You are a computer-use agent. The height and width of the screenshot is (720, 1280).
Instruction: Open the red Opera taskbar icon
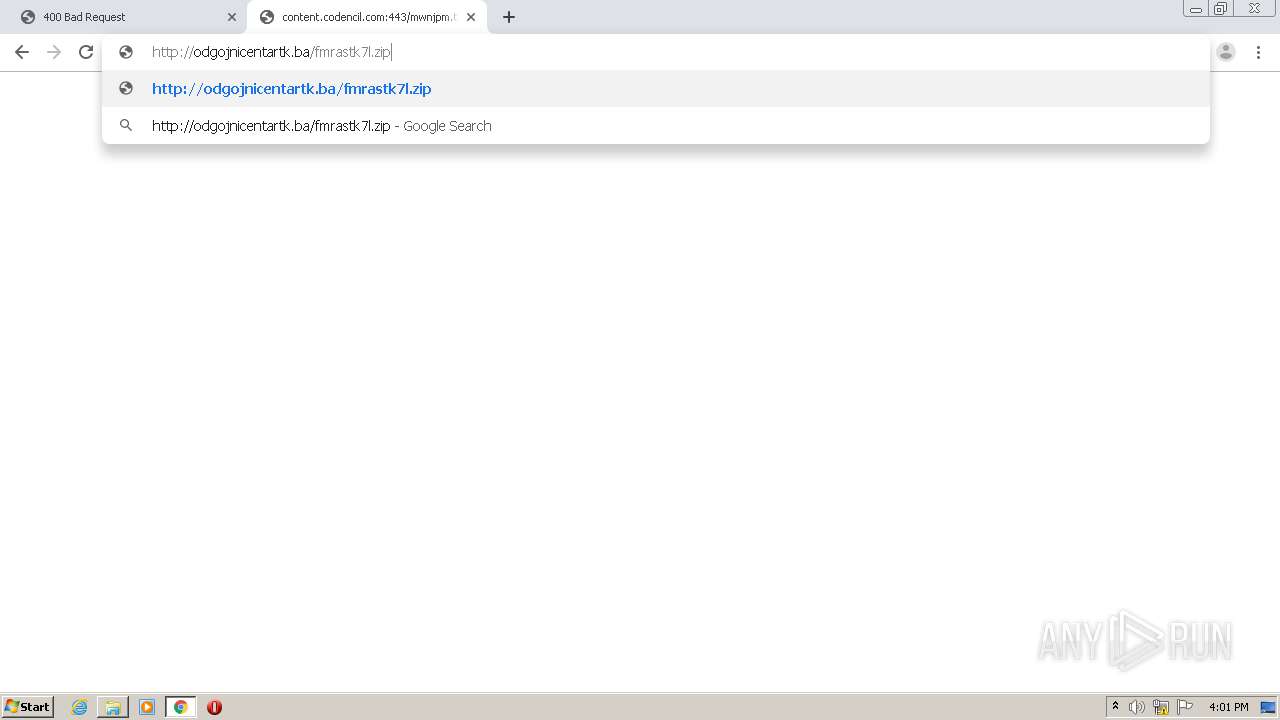tap(214, 707)
